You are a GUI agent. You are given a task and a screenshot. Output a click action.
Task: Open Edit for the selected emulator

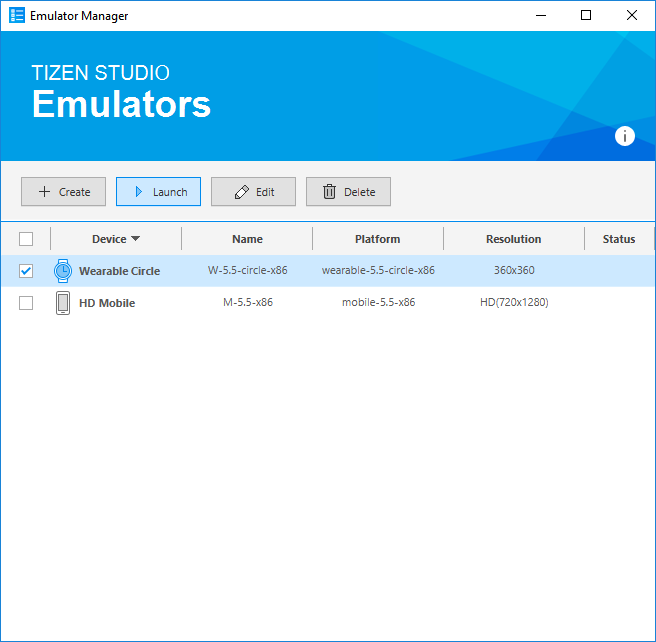coord(253,192)
